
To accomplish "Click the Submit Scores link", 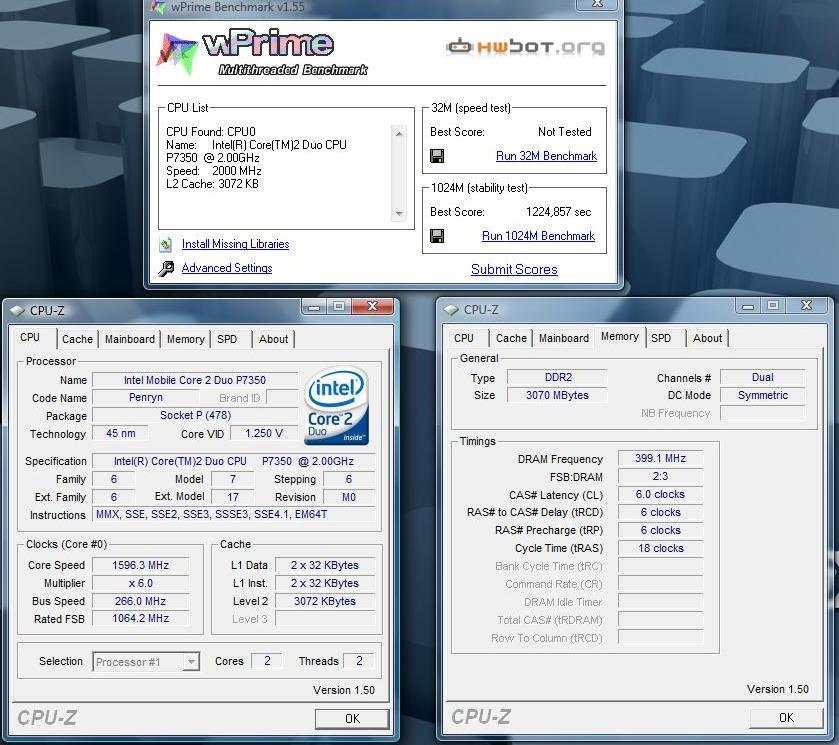I will coord(514,269).
